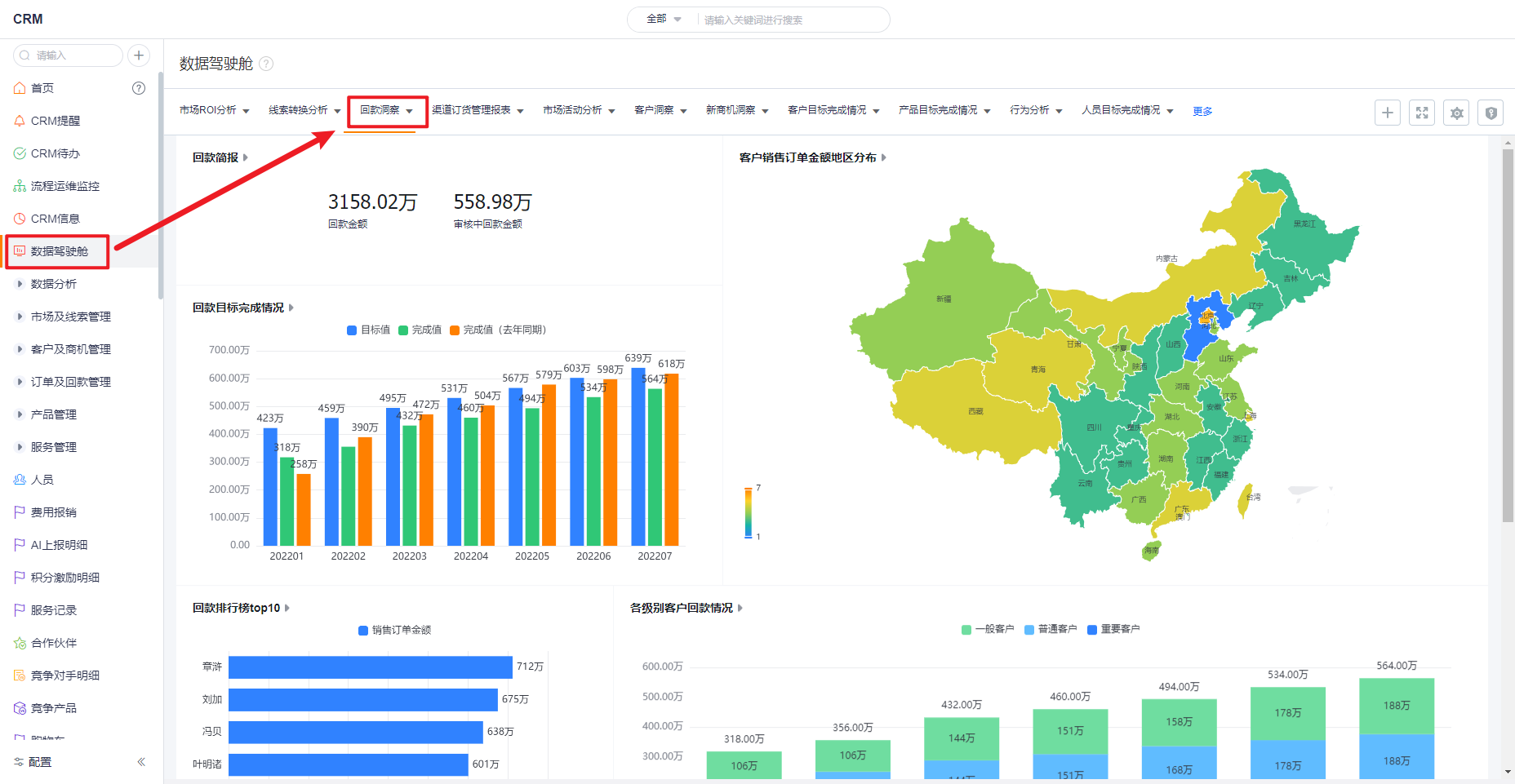Open 回款简报 detail arrow

click(246, 157)
